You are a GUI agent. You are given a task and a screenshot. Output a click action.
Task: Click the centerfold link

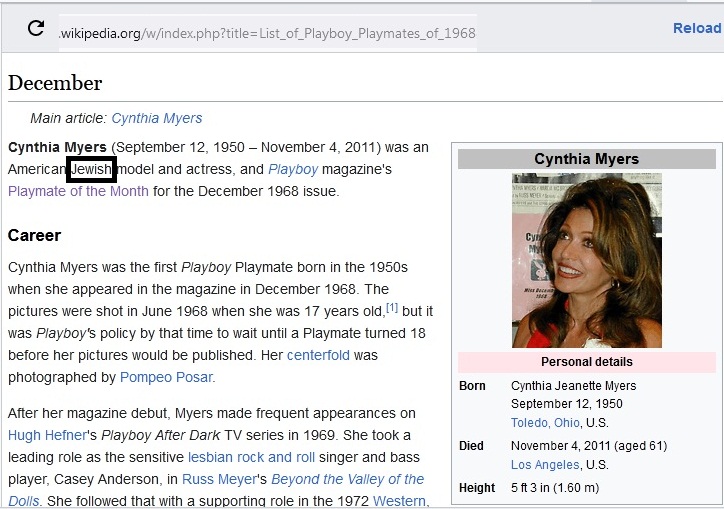point(318,355)
